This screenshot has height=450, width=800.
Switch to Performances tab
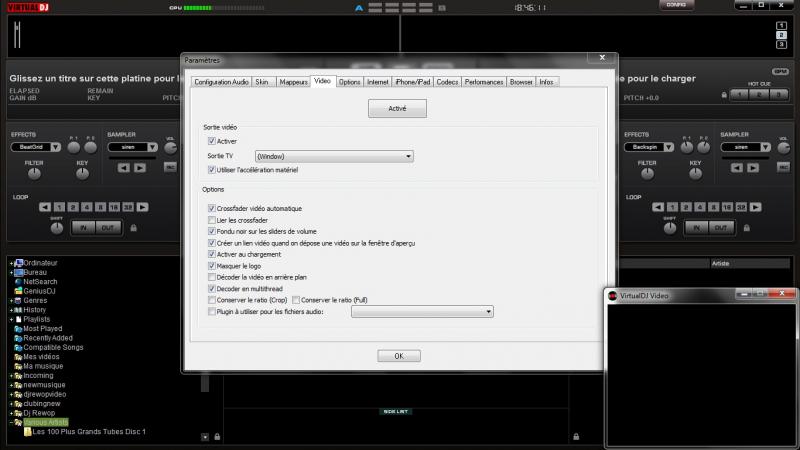(x=484, y=82)
